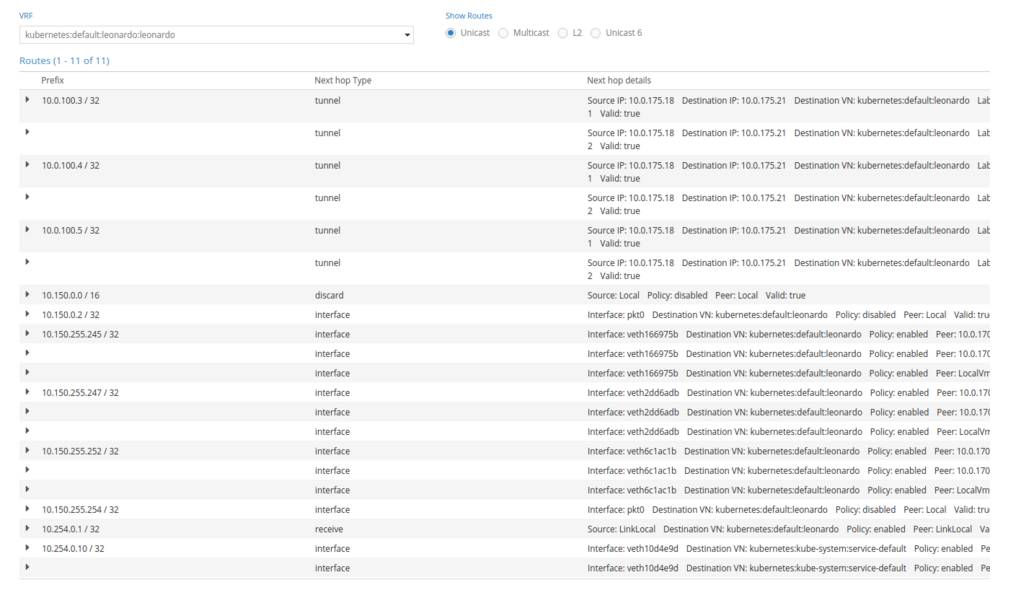Click the Prefix column header
The height and width of the screenshot is (595, 1013).
(x=52, y=80)
